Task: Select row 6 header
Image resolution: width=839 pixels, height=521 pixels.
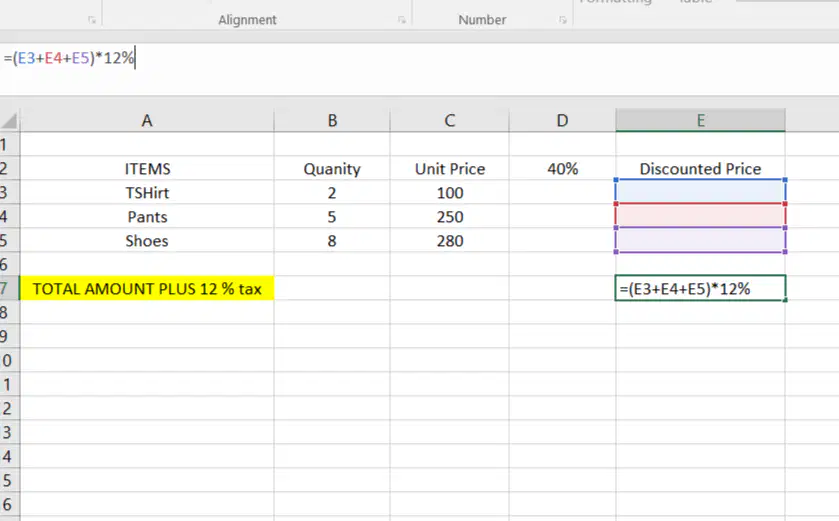Action: pos(9,264)
